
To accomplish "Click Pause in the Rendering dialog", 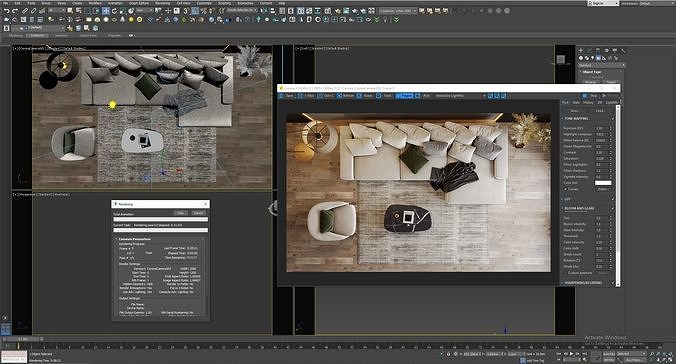I will [x=181, y=213].
